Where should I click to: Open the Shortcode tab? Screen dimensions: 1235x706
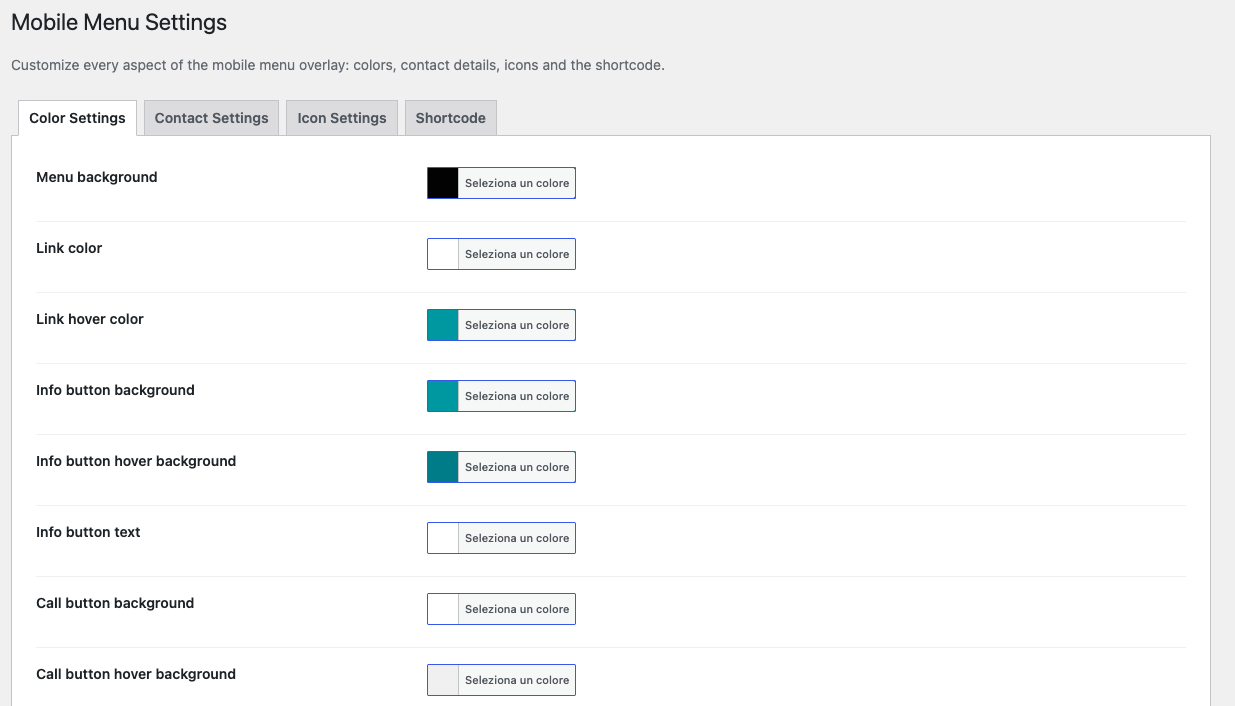tap(451, 118)
